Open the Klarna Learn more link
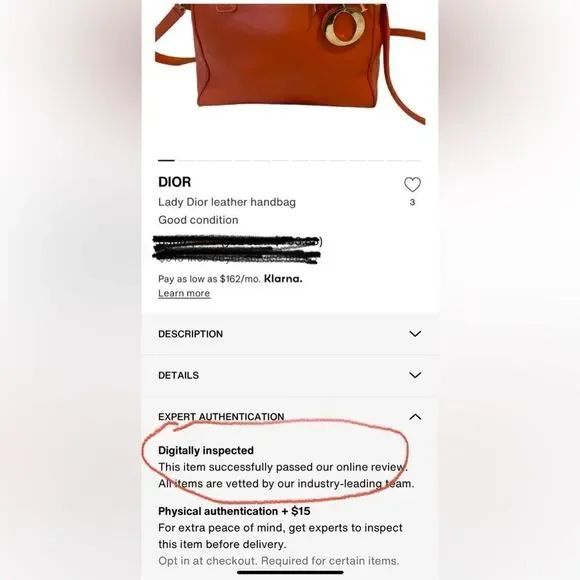The height and width of the screenshot is (580, 580). (184, 293)
